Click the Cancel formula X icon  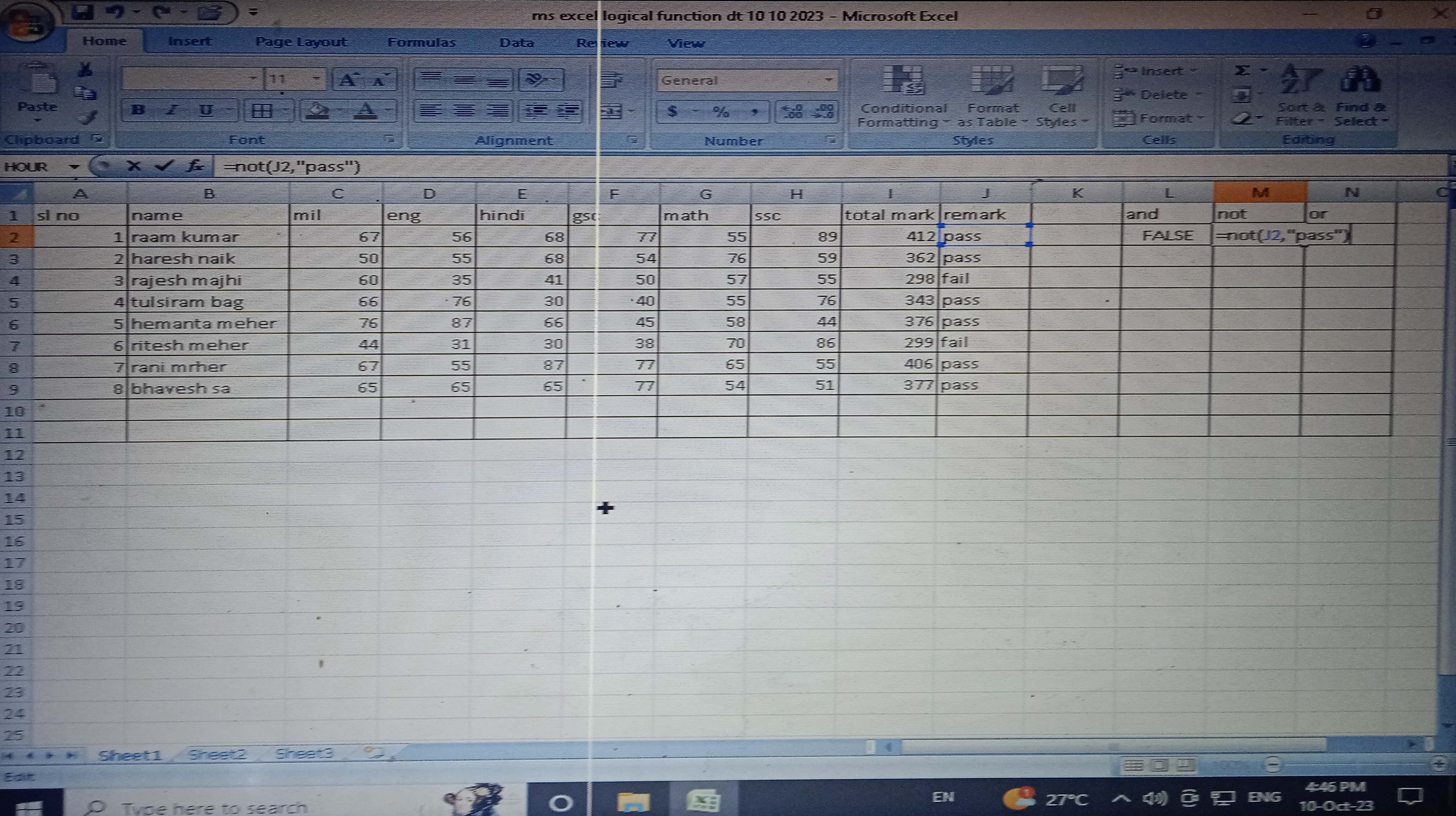133,166
